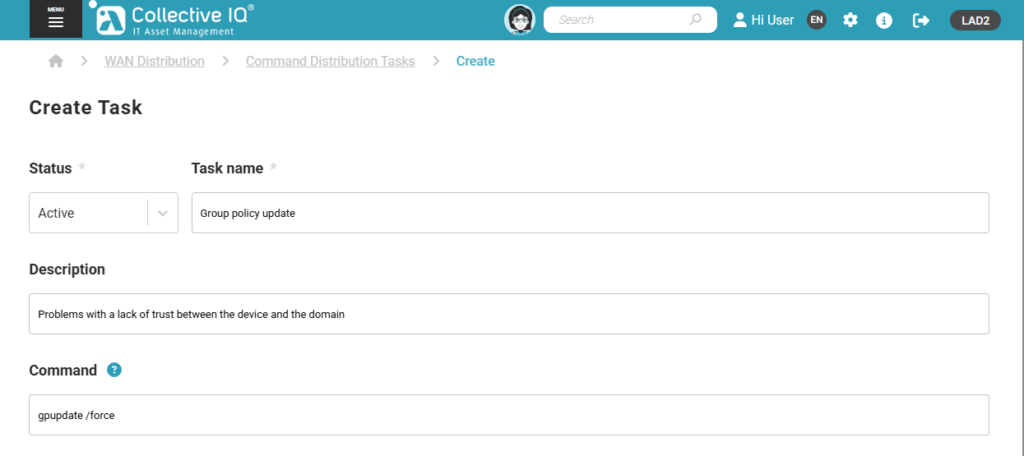Click the LAD2 badge

pos(975,20)
